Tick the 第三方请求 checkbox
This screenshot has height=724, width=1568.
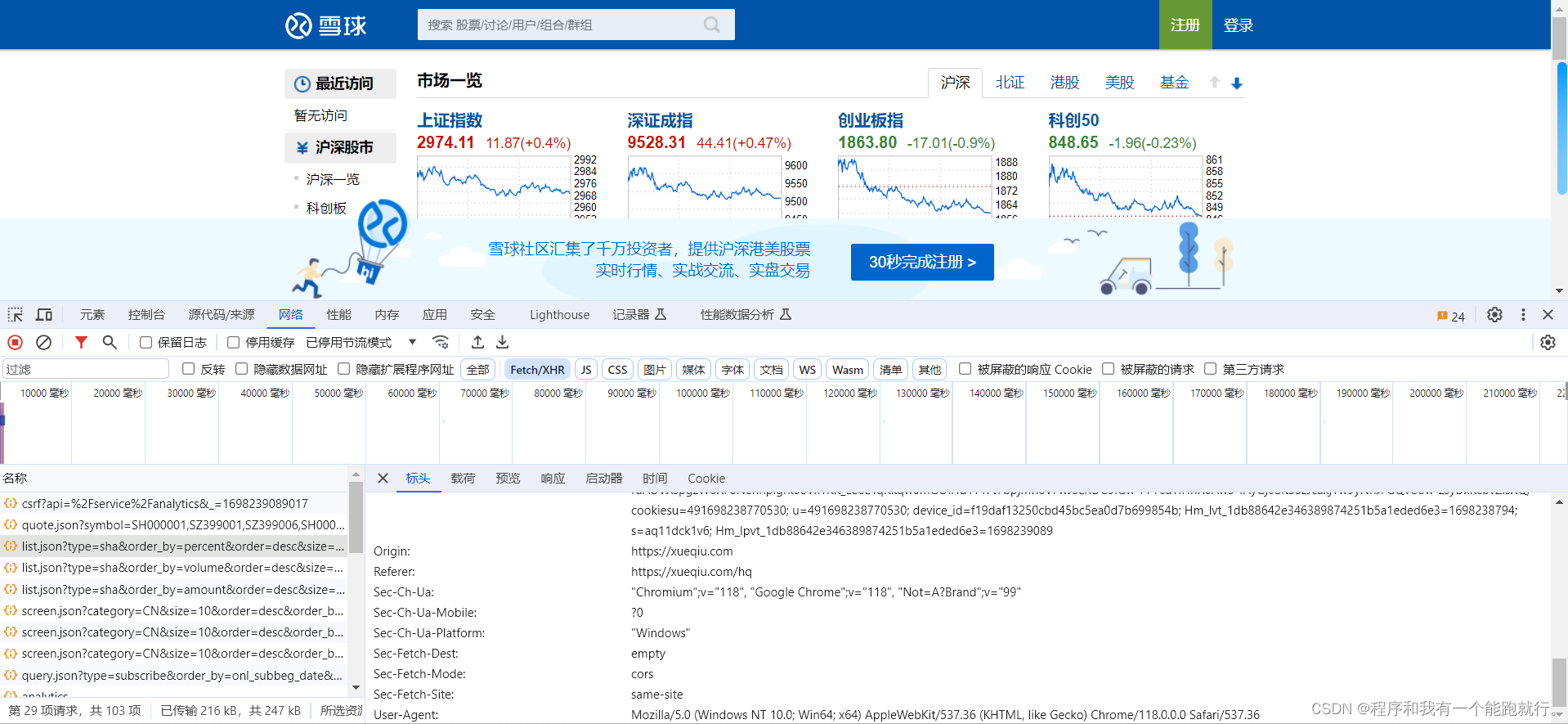[1211, 369]
